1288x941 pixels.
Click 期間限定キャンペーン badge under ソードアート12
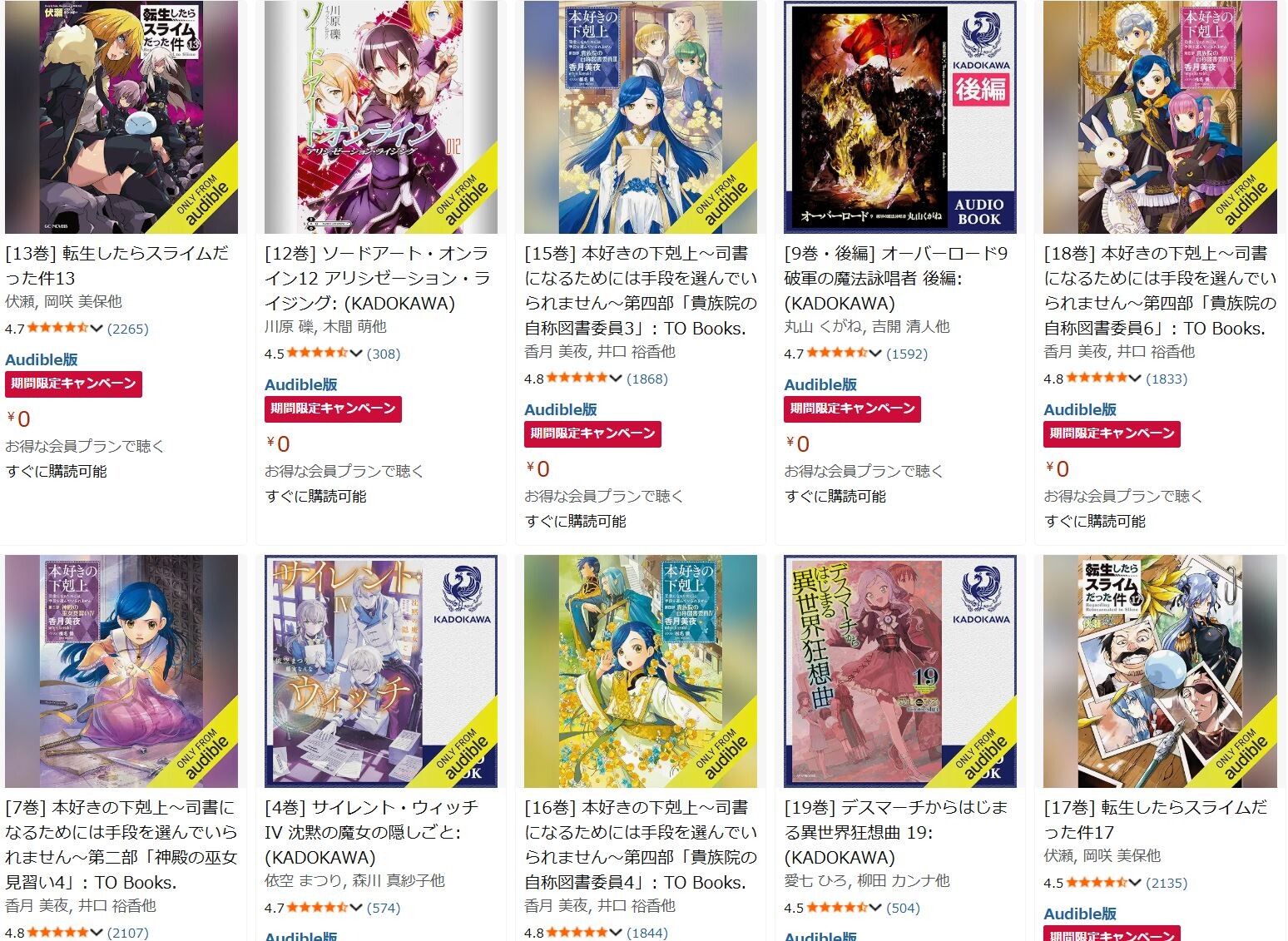[x=333, y=409]
